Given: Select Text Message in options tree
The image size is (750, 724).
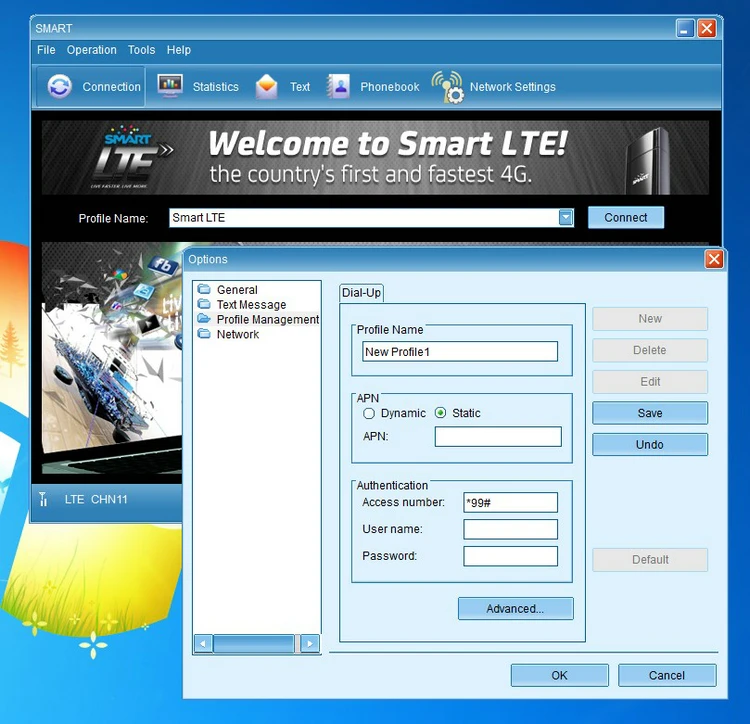Looking at the screenshot, I should [251, 305].
